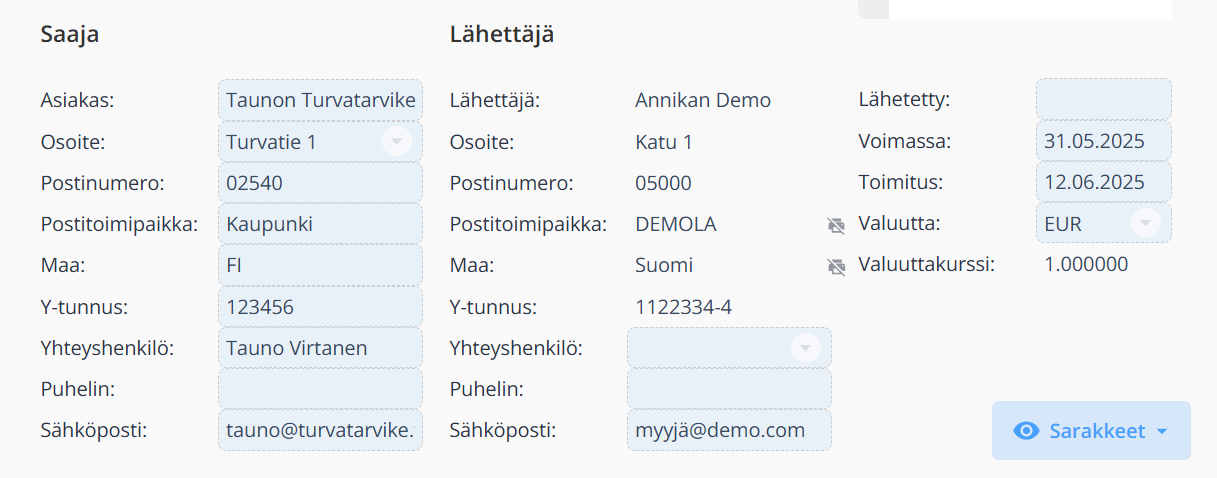Click the Asiakas field Taunon Turvatarvike

click(320, 100)
